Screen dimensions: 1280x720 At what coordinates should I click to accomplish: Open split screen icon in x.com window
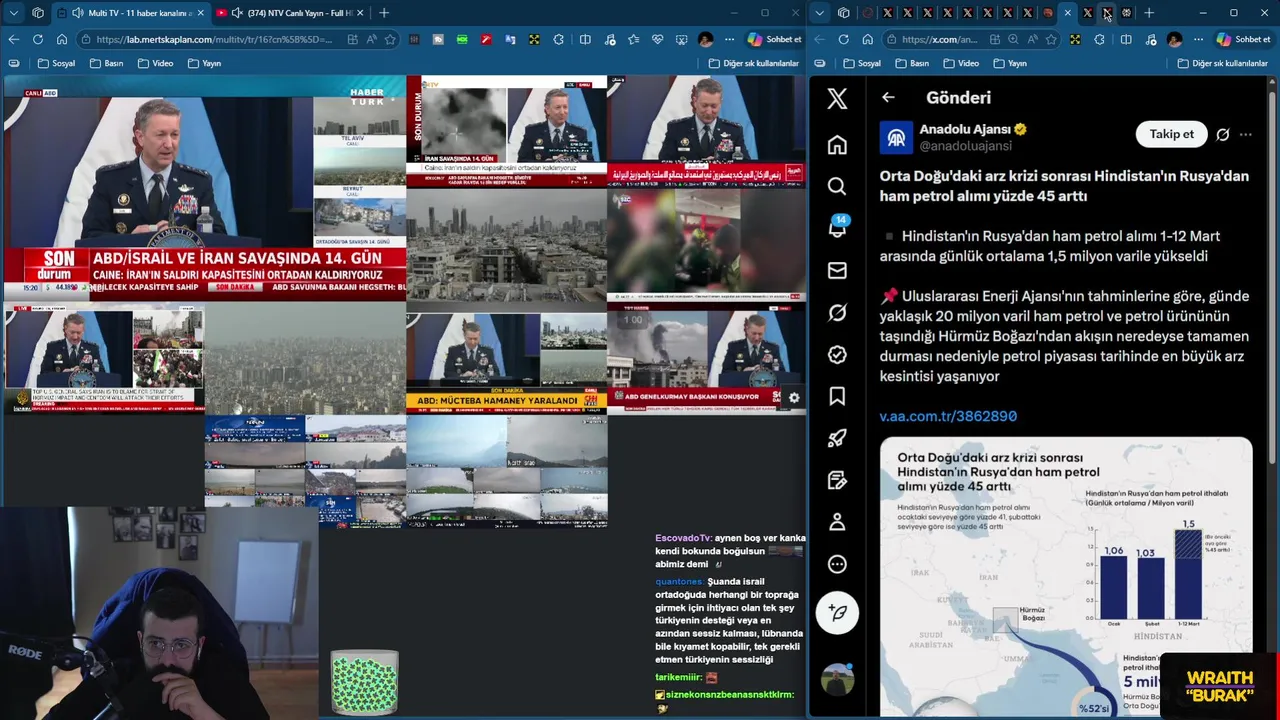coord(1126,39)
